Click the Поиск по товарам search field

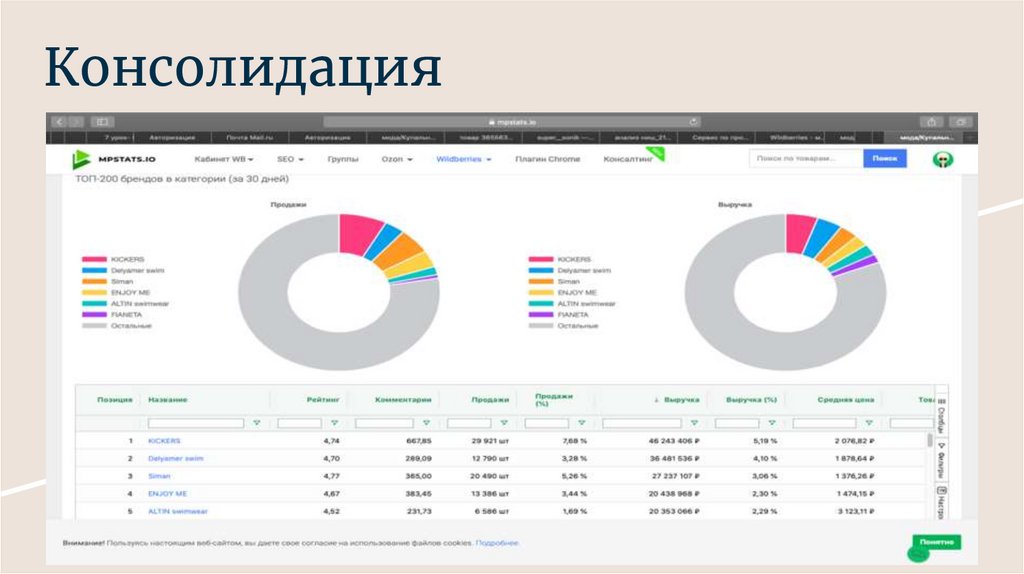[x=806, y=158]
